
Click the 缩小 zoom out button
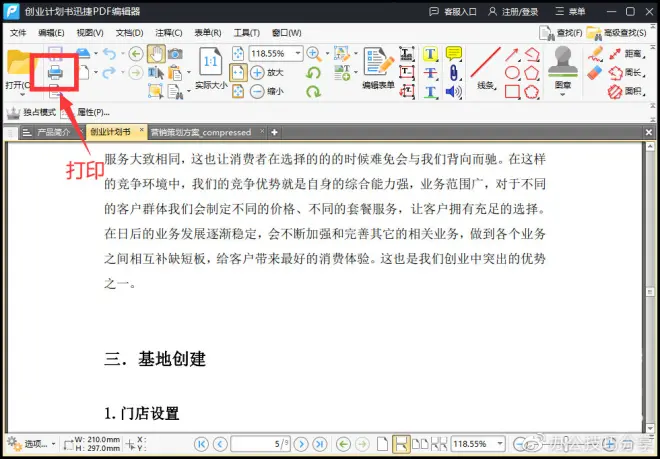click(x=267, y=91)
